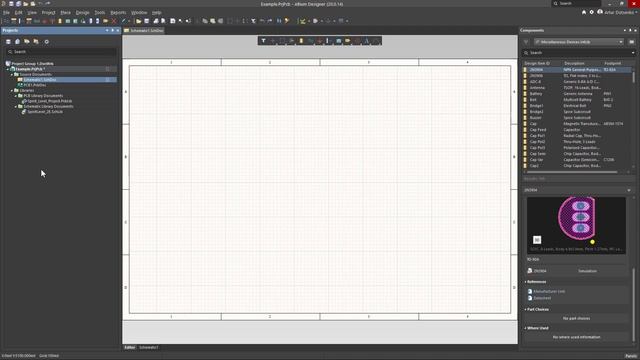Click the yellow place part icon in active bar
Screen dimensions: 640x360
(301, 41)
